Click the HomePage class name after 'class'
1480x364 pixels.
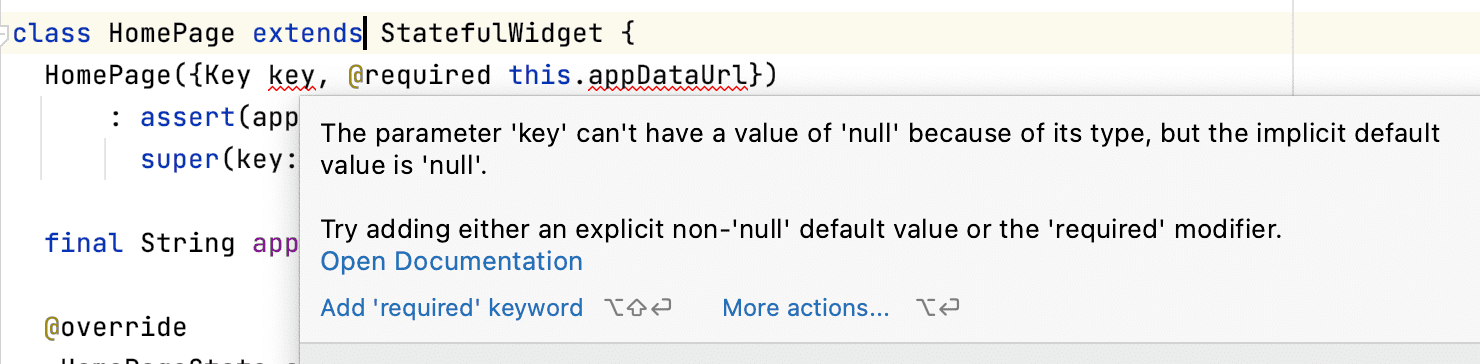pyautogui.click(x=172, y=34)
